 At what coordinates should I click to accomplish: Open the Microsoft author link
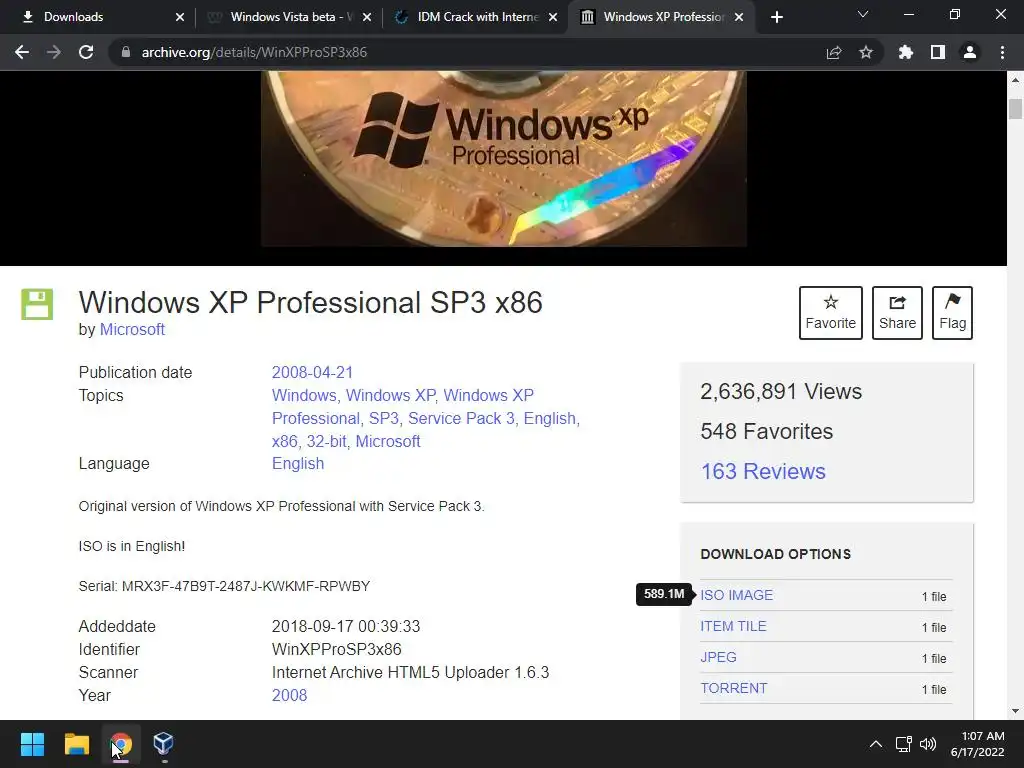(132, 330)
